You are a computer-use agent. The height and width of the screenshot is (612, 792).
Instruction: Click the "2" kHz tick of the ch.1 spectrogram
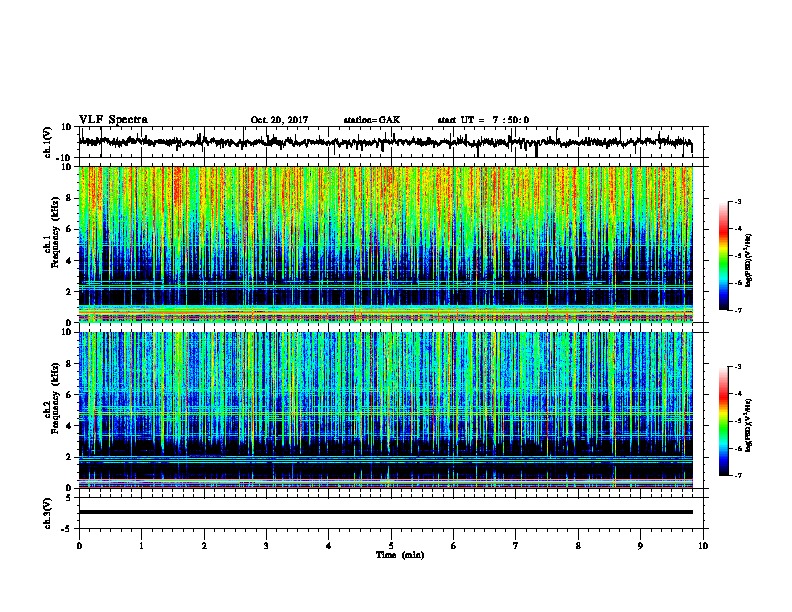coord(70,291)
